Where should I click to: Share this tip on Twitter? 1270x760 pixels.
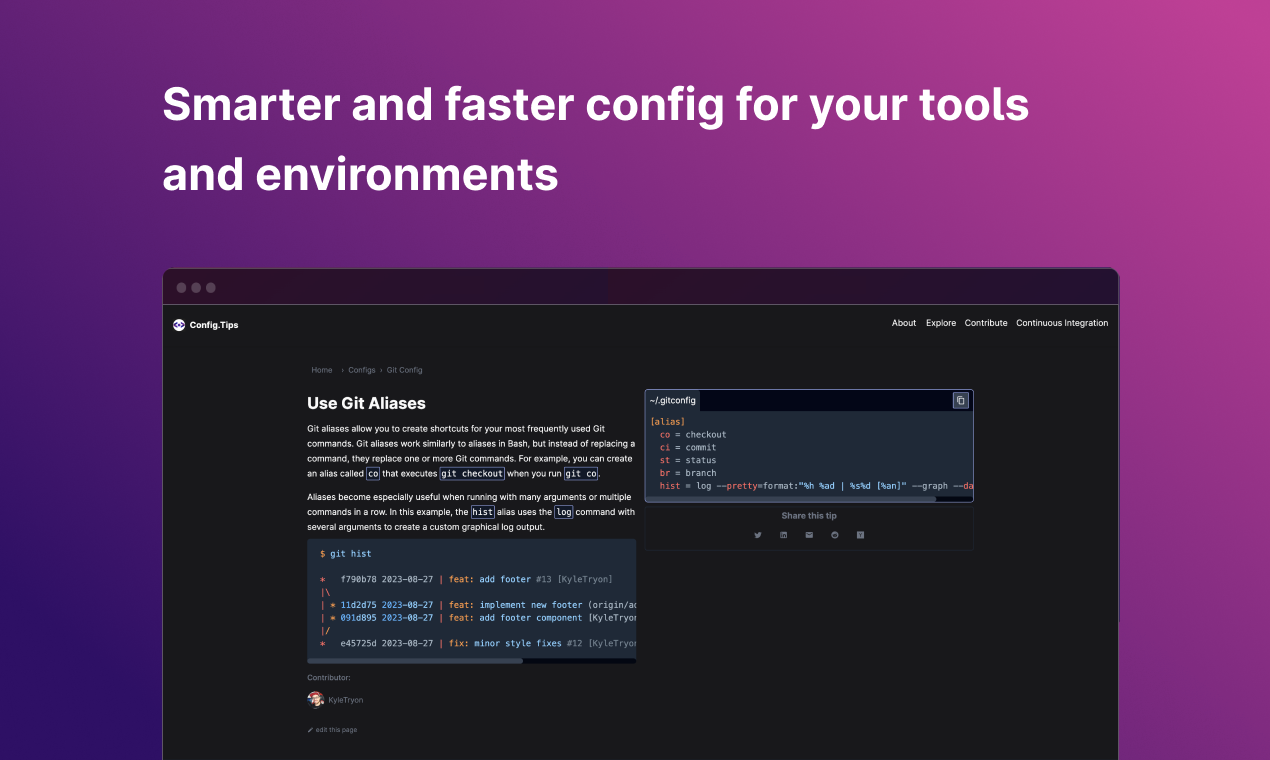pyautogui.click(x=757, y=535)
